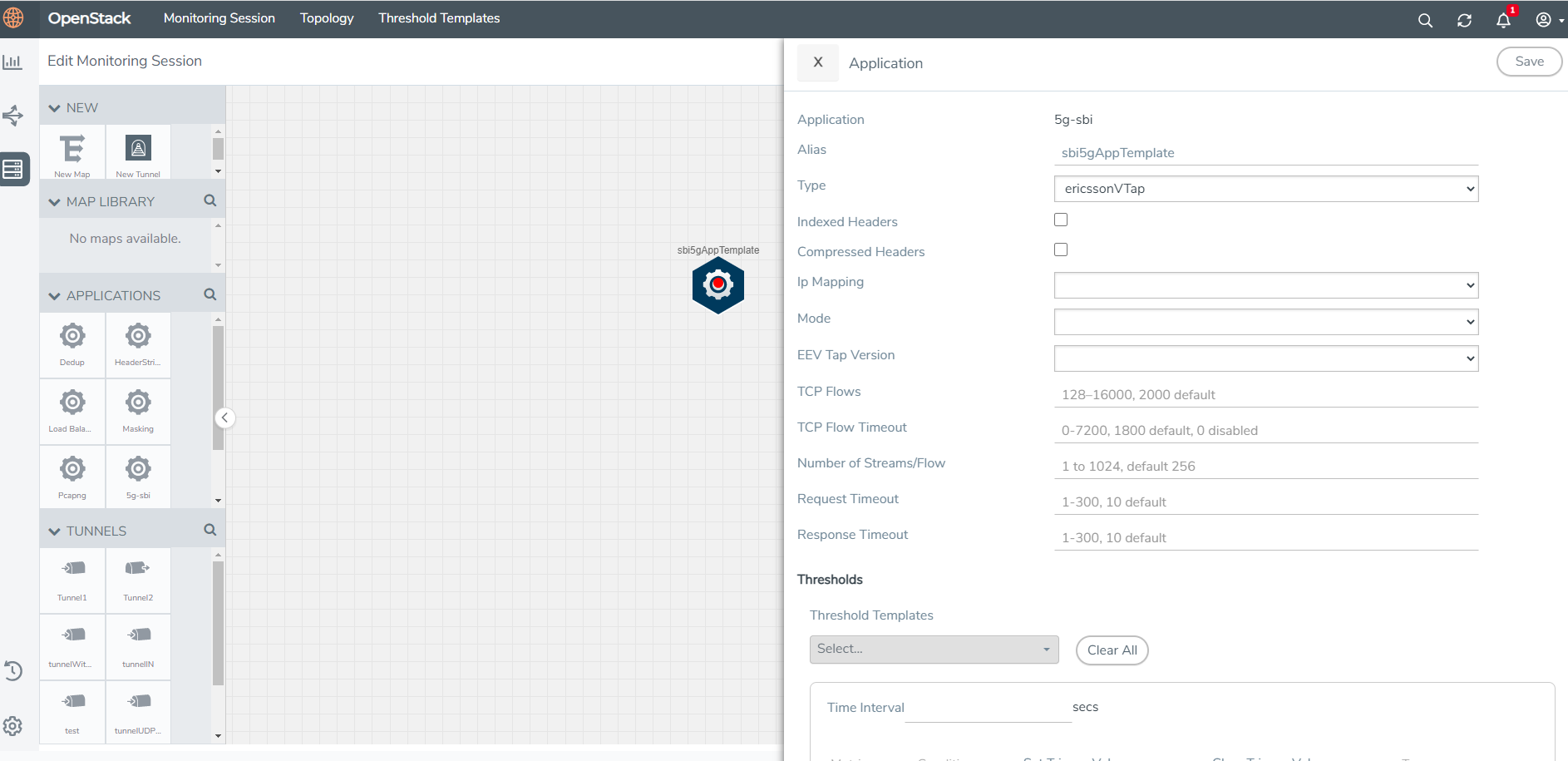This screenshot has width=1568, height=761.
Task: Open the Topology menu
Action: pyautogui.click(x=327, y=18)
